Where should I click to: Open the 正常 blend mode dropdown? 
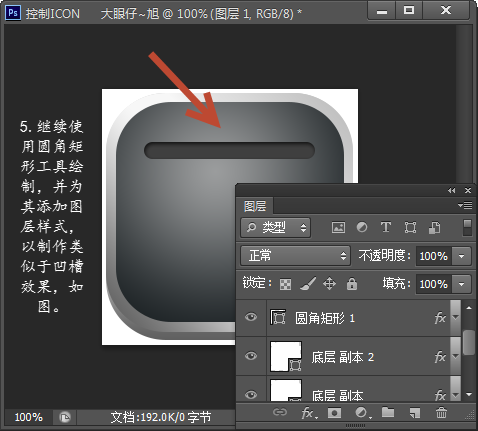[295, 256]
